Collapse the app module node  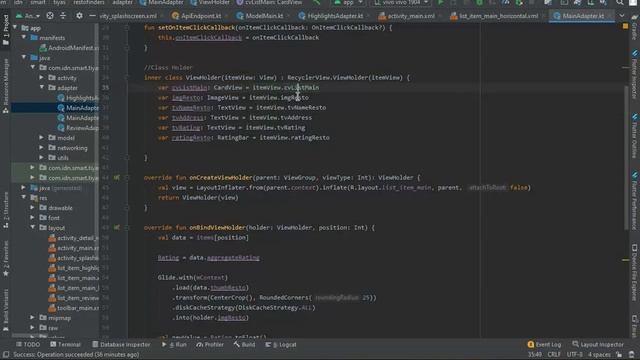coord(15,28)
